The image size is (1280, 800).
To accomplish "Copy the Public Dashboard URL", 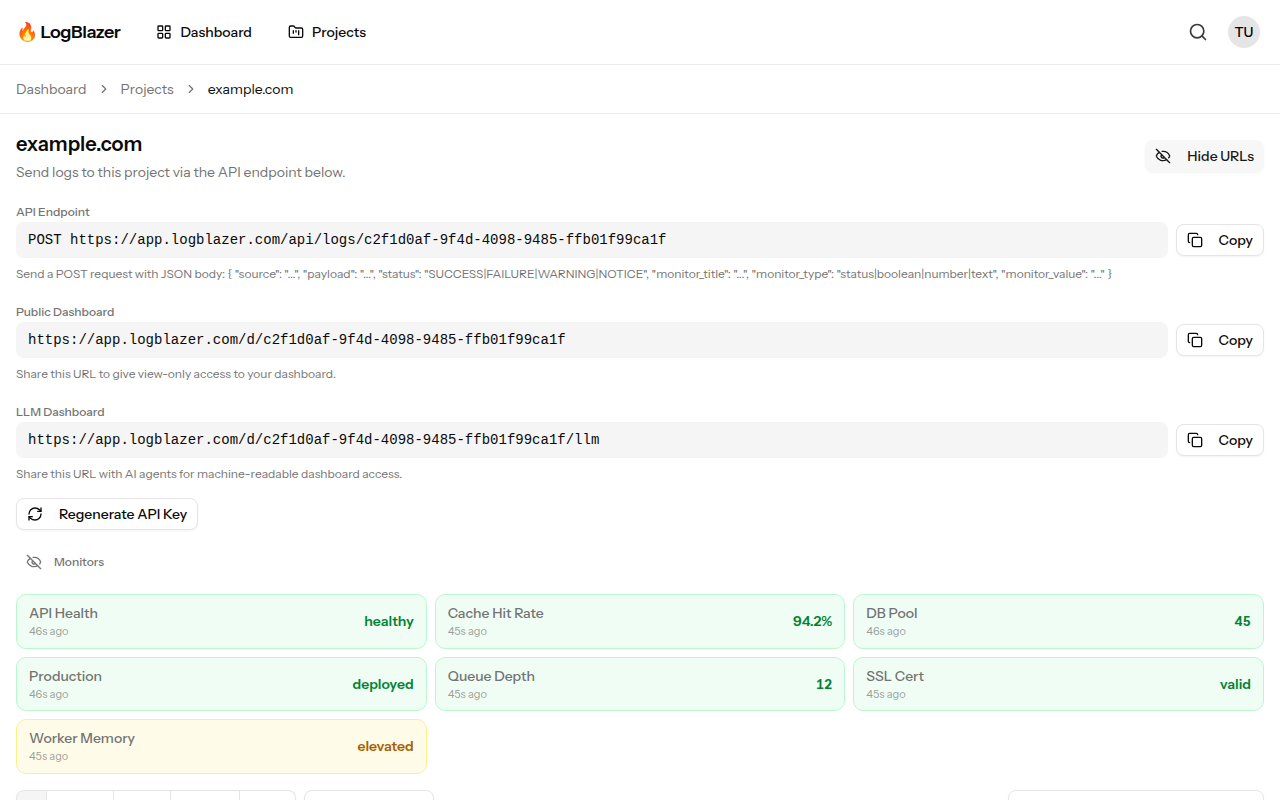I will click(x=1220, y=340).
